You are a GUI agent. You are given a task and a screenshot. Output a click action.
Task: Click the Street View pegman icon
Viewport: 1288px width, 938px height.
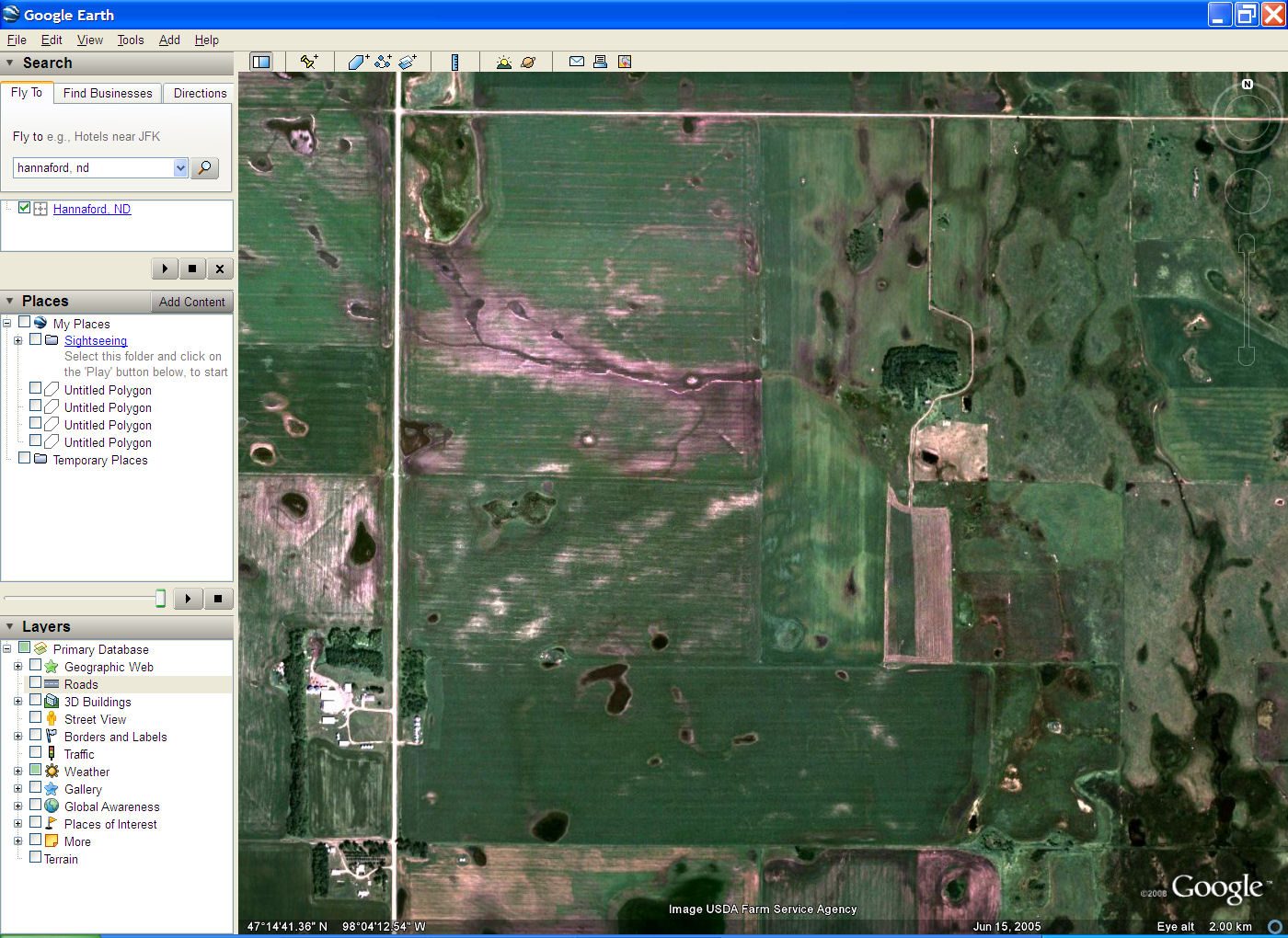pyautogui.click(x=52, y=719)
